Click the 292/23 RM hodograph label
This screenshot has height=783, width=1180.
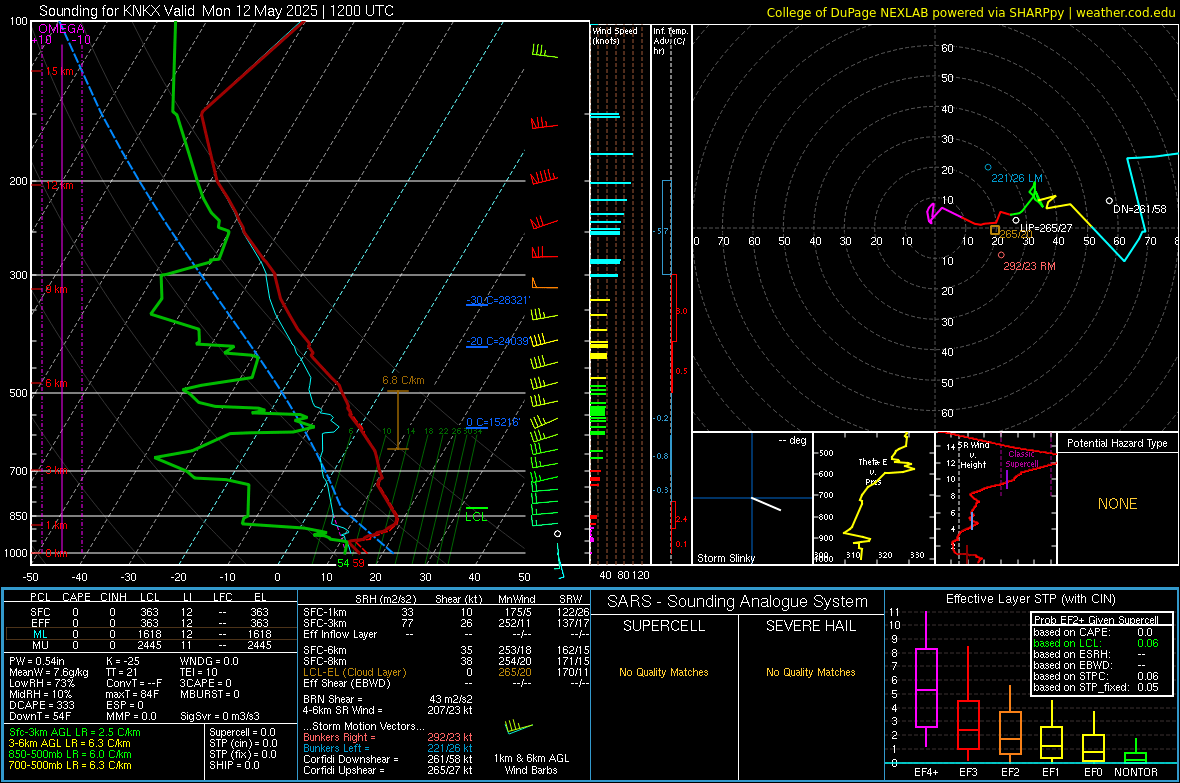click(x=1029, y=266)
